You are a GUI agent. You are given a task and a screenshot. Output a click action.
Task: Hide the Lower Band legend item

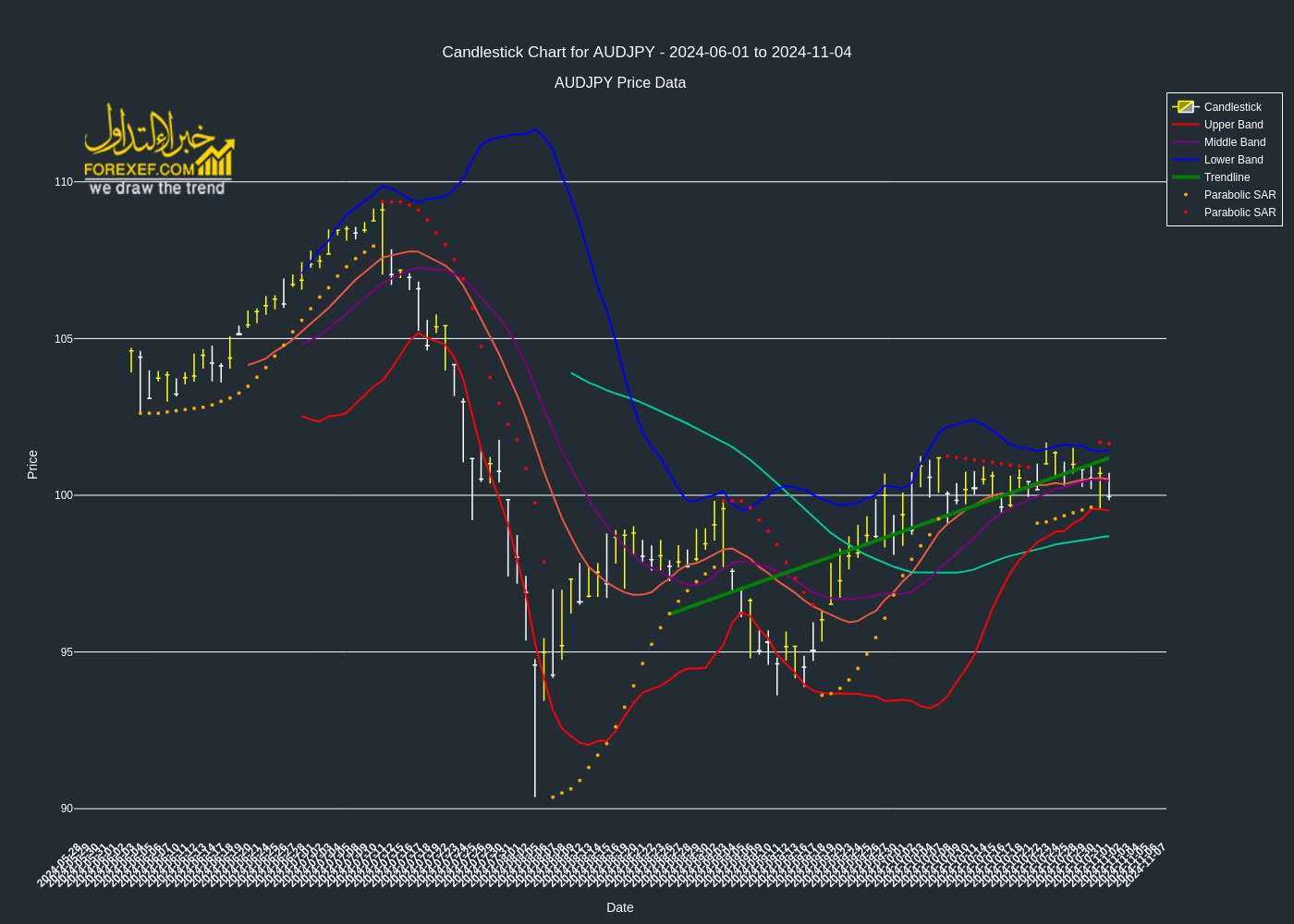coord(1224,160)
